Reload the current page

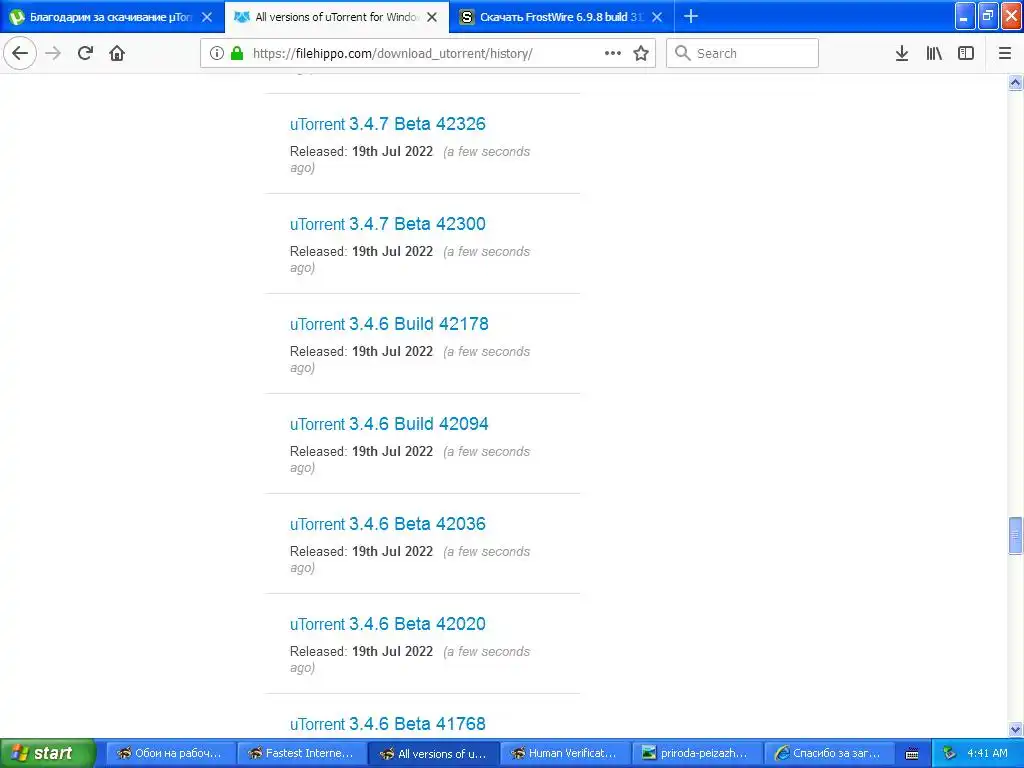pos(85,53)
